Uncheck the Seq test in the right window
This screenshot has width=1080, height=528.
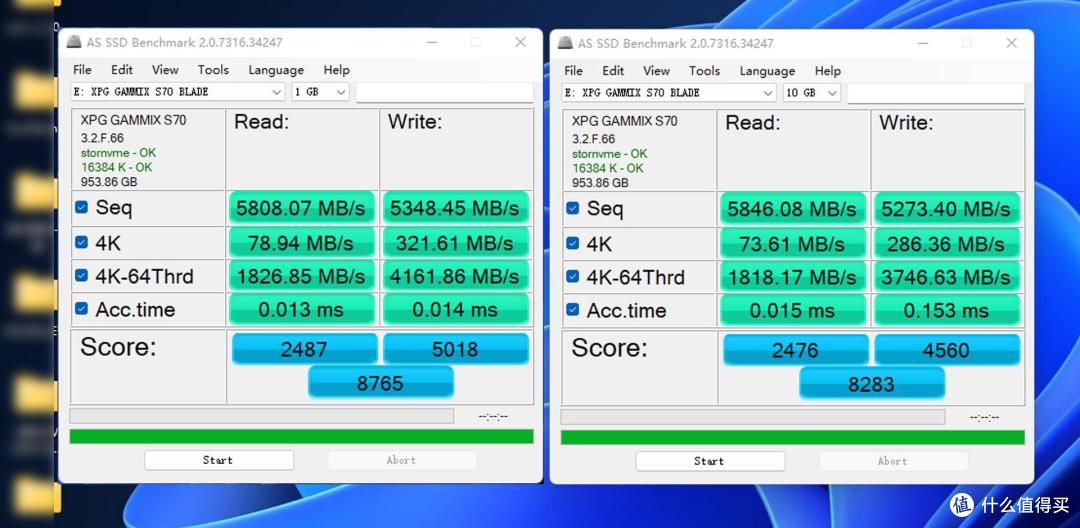coord(572,208)
